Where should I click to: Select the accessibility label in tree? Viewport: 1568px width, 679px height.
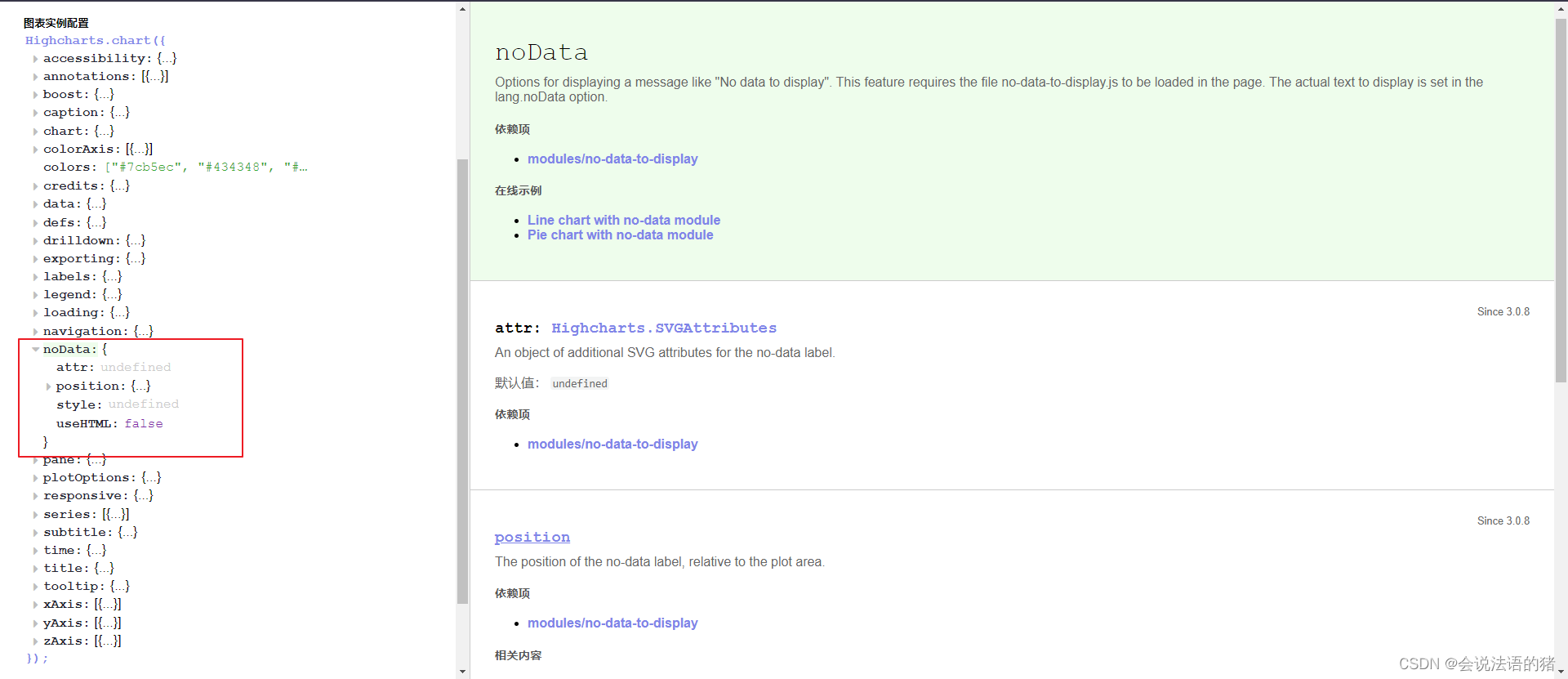coord(97,59)
